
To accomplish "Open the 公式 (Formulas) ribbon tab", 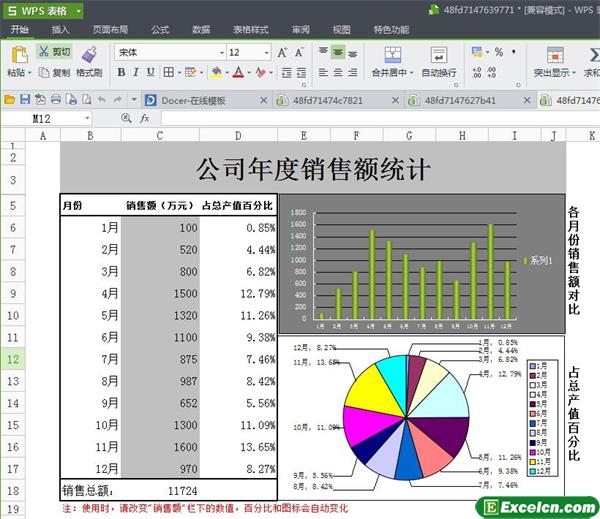I will click(160, 29).
